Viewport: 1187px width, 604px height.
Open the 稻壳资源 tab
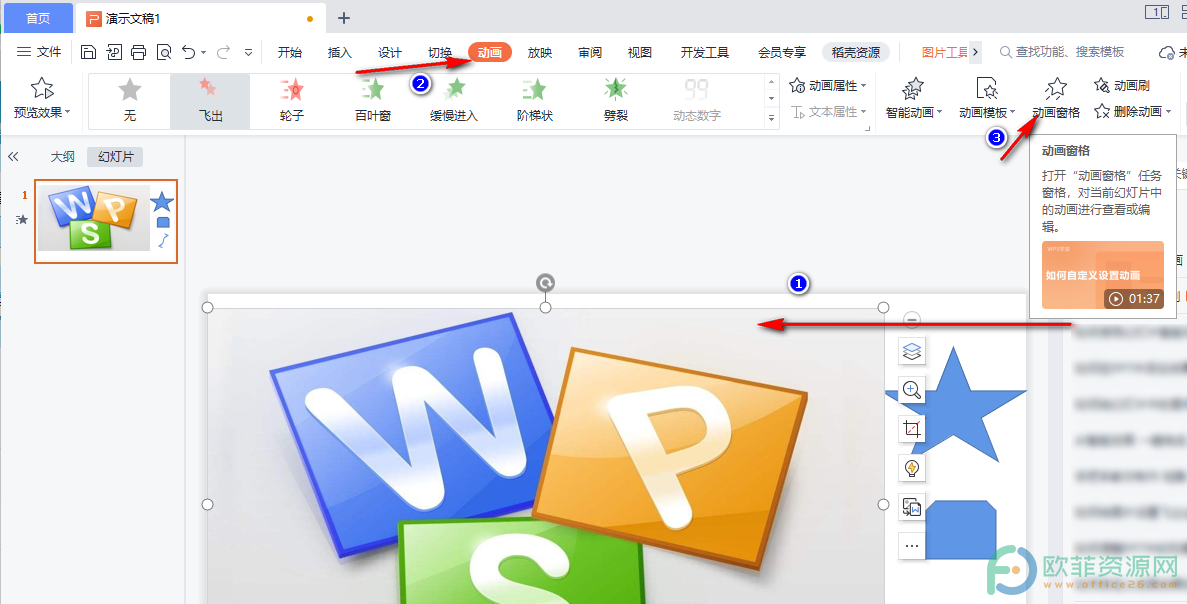click(x=855, y=52)
